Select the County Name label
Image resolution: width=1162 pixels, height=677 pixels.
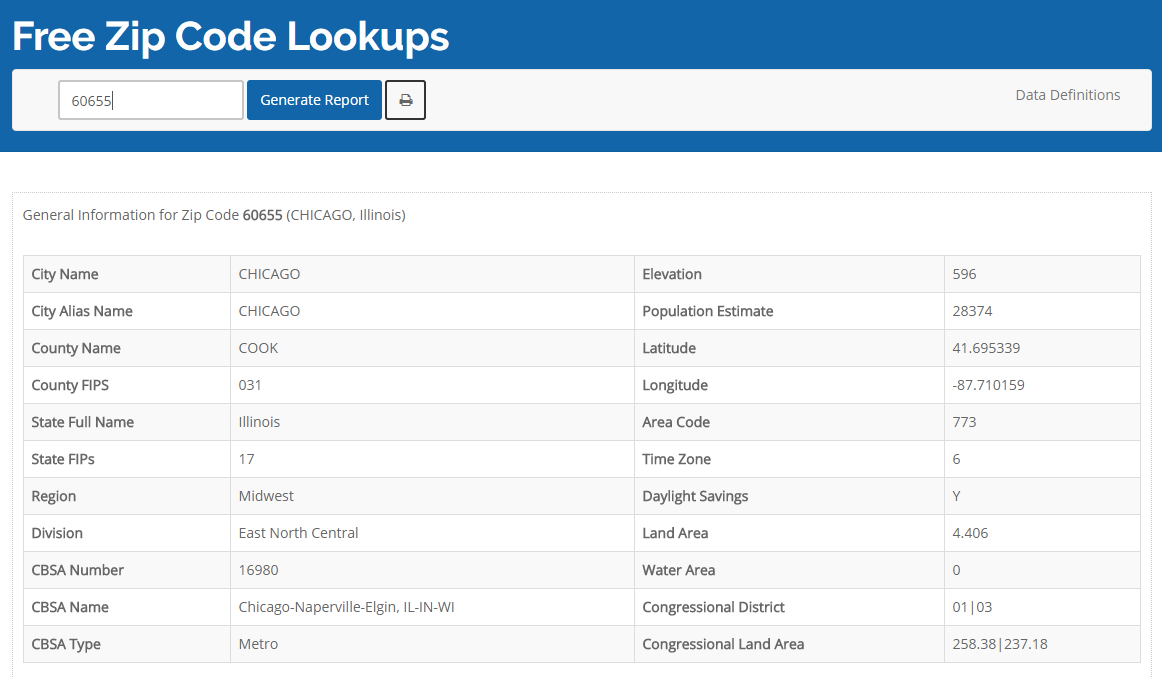pyautogui.click(x=76, y=348)
